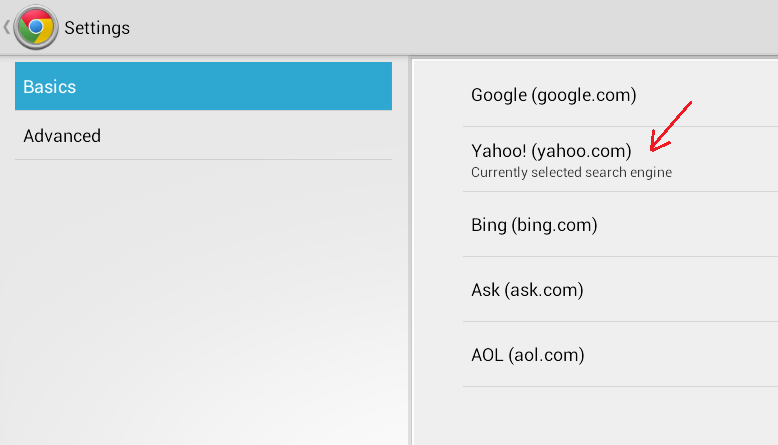The height and width of the screenshot is (445, 778).
Task: Click the divider between the left and right panels
Action: (x=410, y=251)
